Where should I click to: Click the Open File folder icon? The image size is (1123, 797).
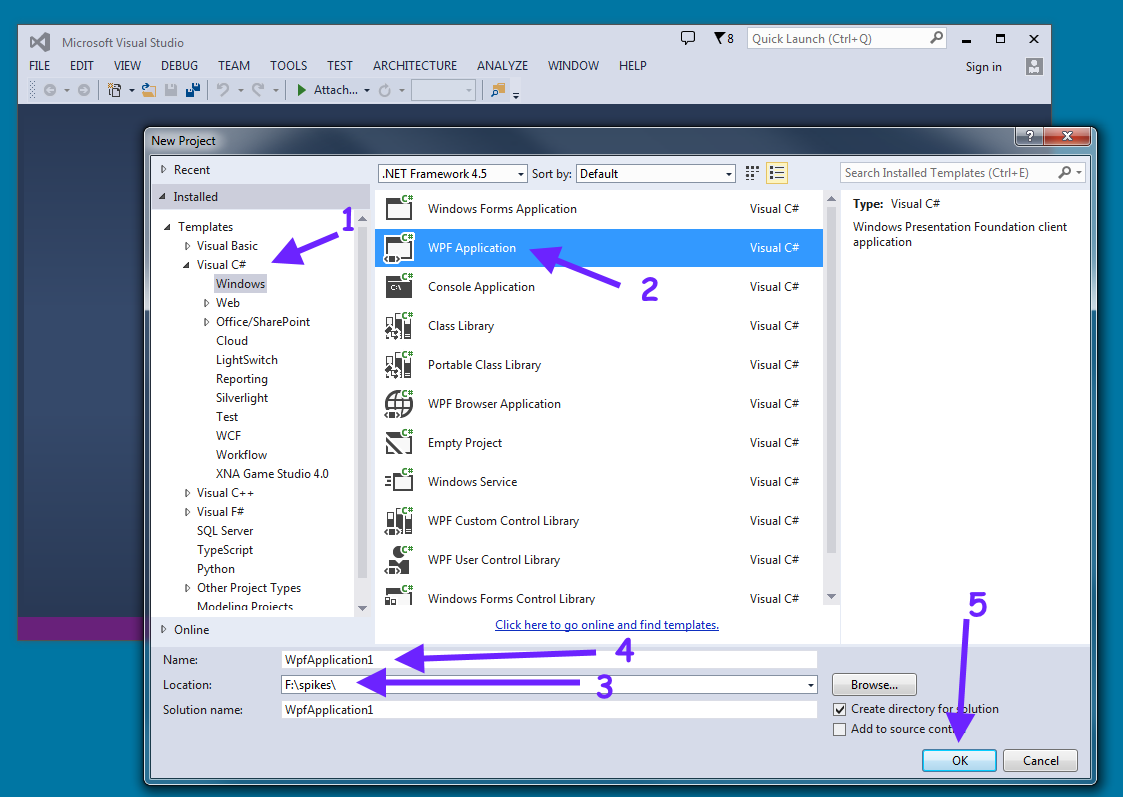[149, 90]
